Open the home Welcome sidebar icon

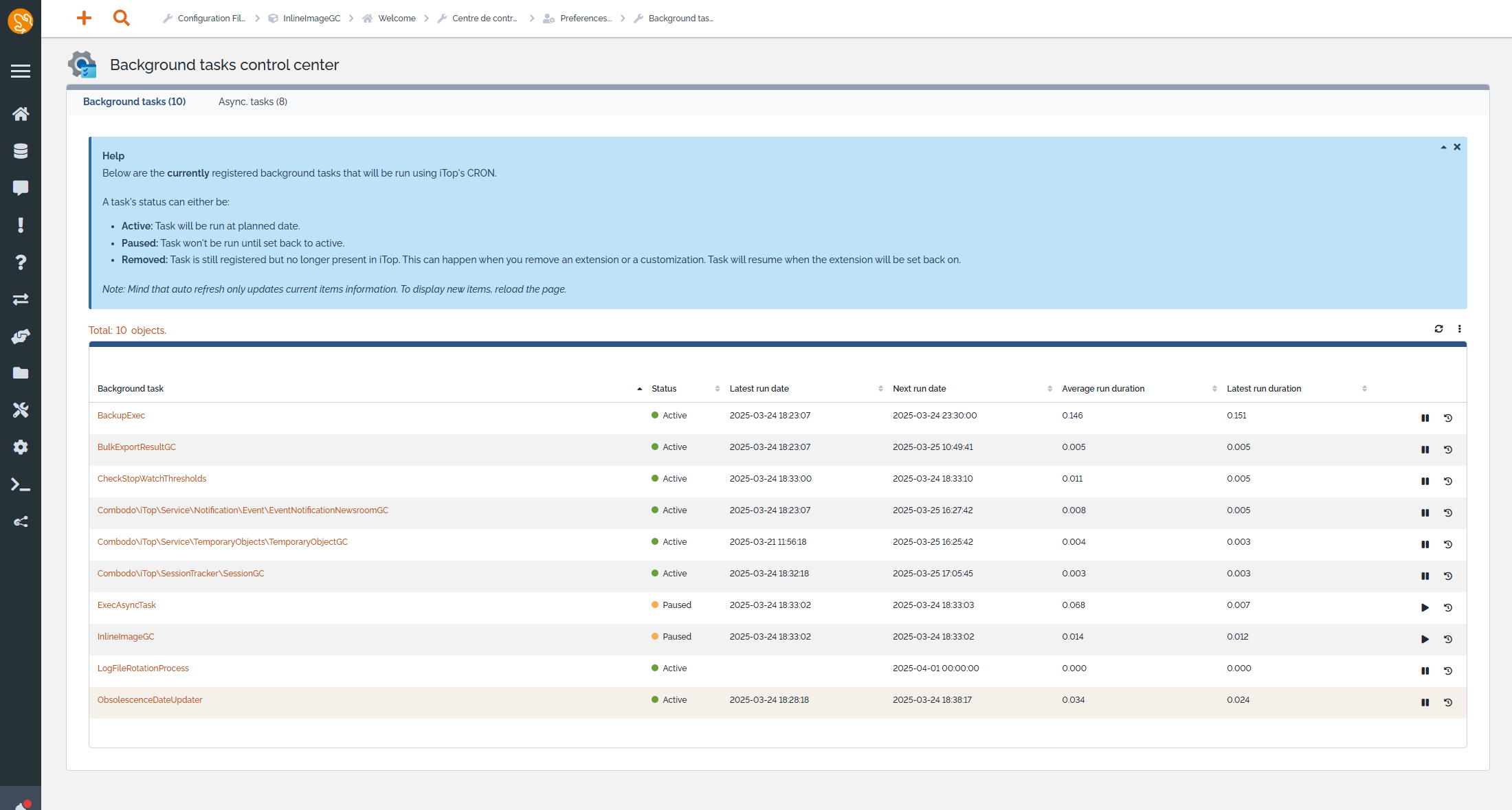[21, 114]
